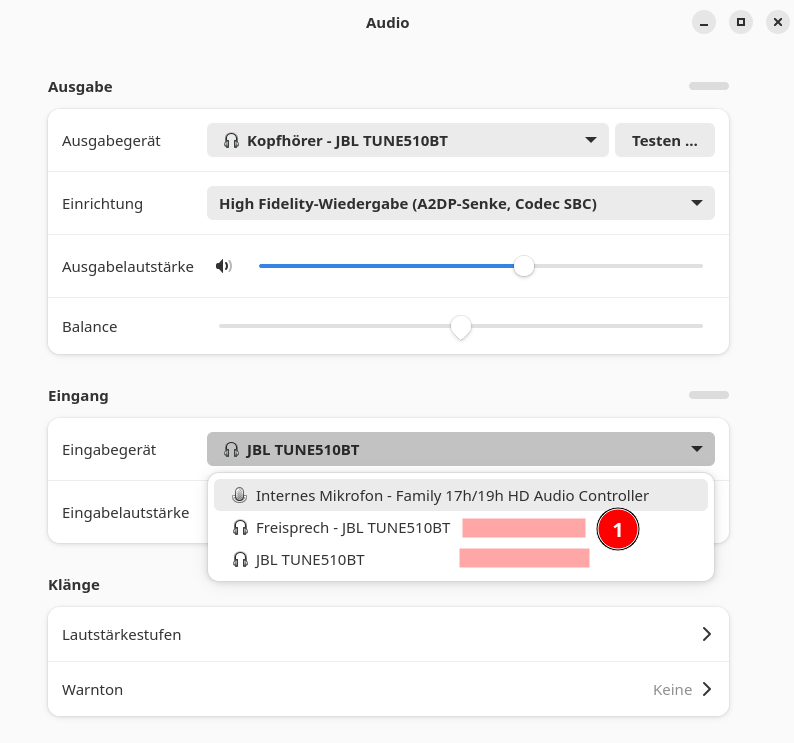Minimize the Audio window

(704, 23)
